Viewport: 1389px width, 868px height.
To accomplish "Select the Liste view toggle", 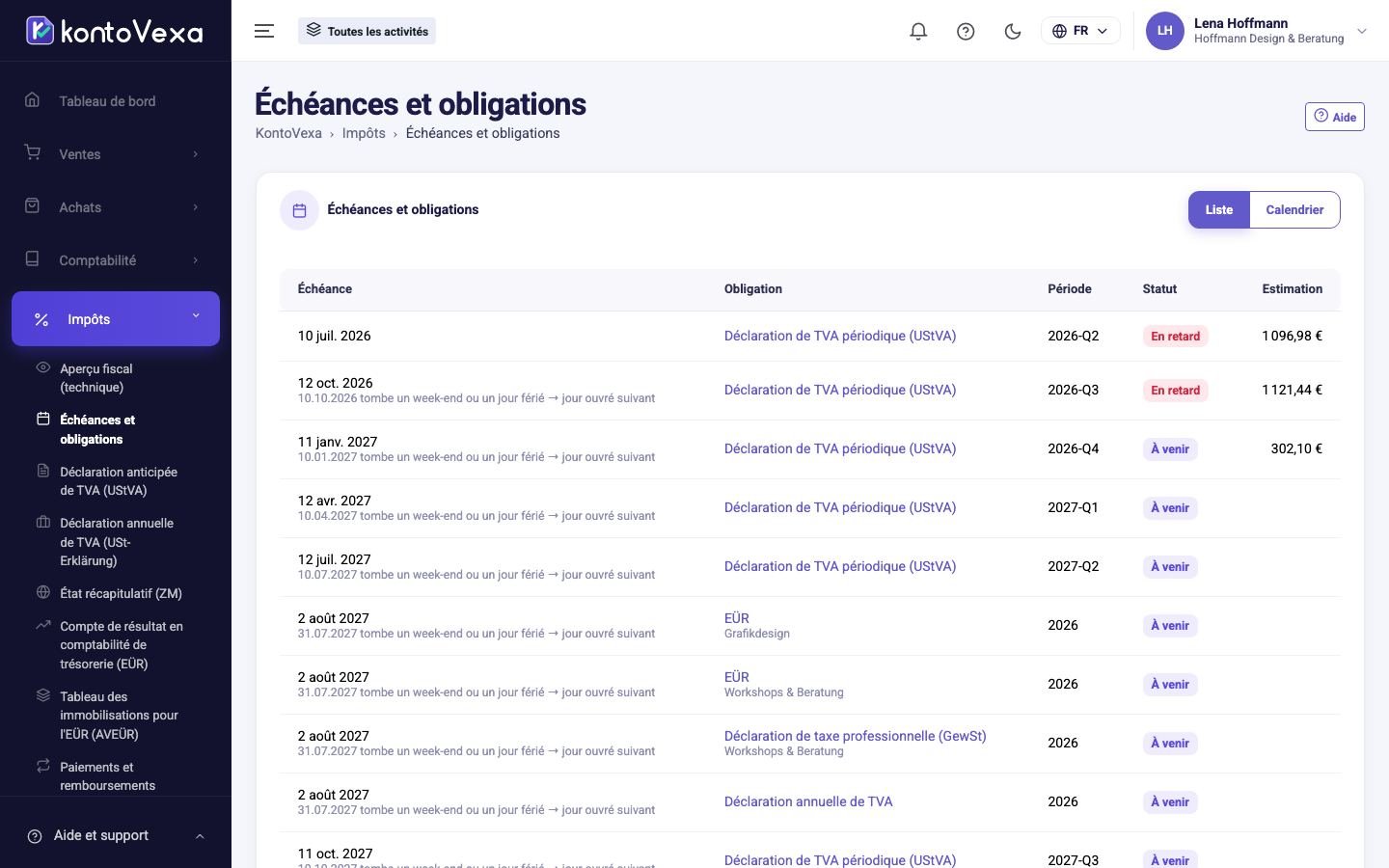I will click(x=1218, y=210).
